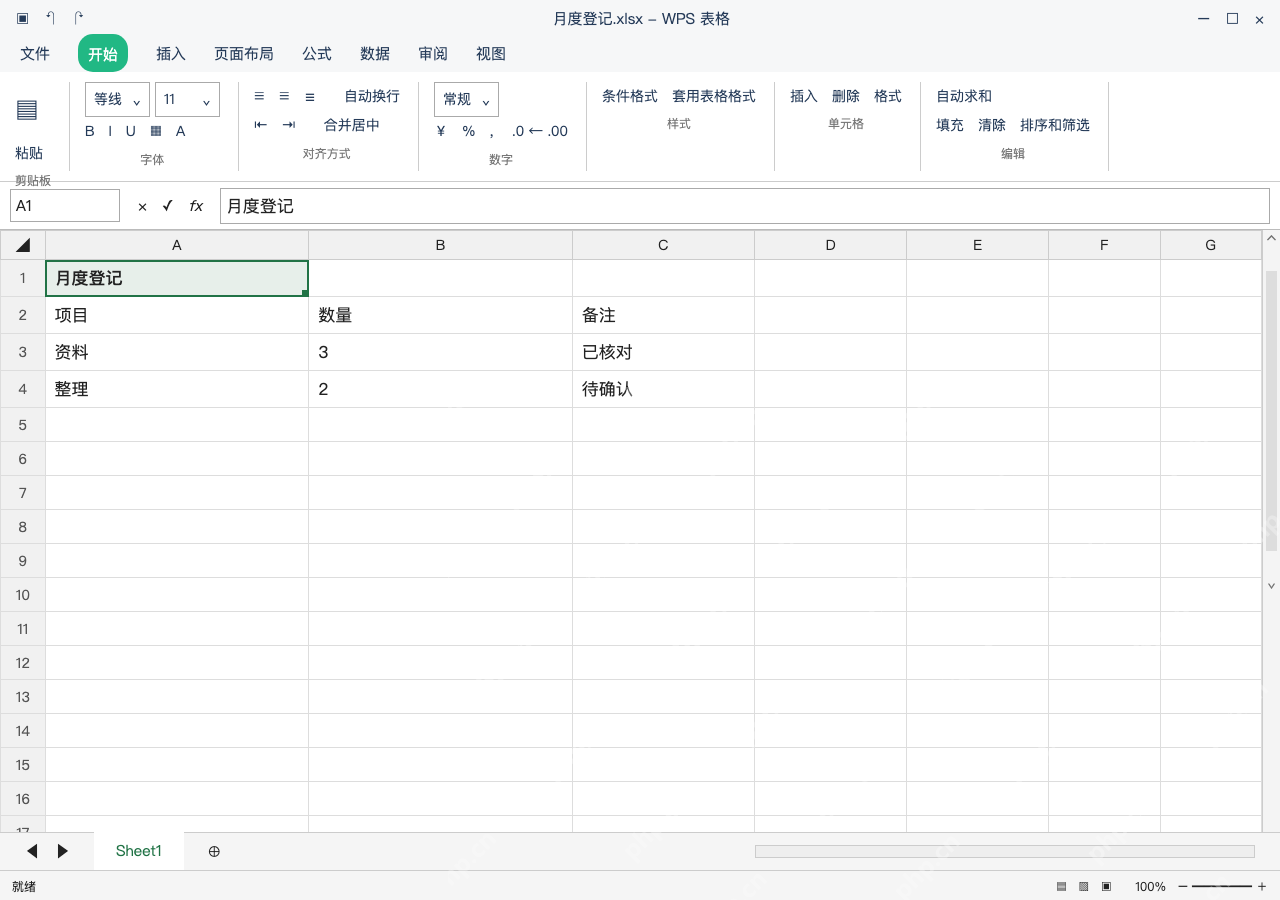Align text right in the cell

tap(310, 96)
